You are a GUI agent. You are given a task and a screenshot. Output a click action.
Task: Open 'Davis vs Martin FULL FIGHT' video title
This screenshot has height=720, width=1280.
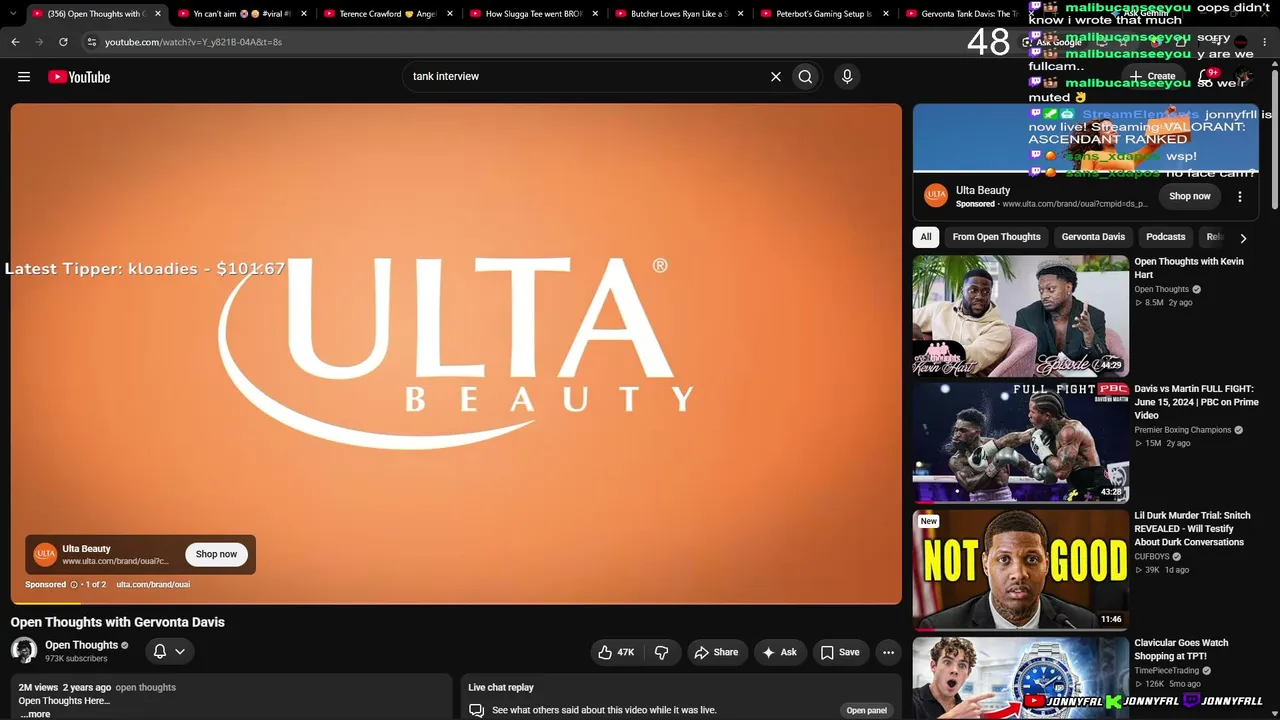click(1195, 402)
